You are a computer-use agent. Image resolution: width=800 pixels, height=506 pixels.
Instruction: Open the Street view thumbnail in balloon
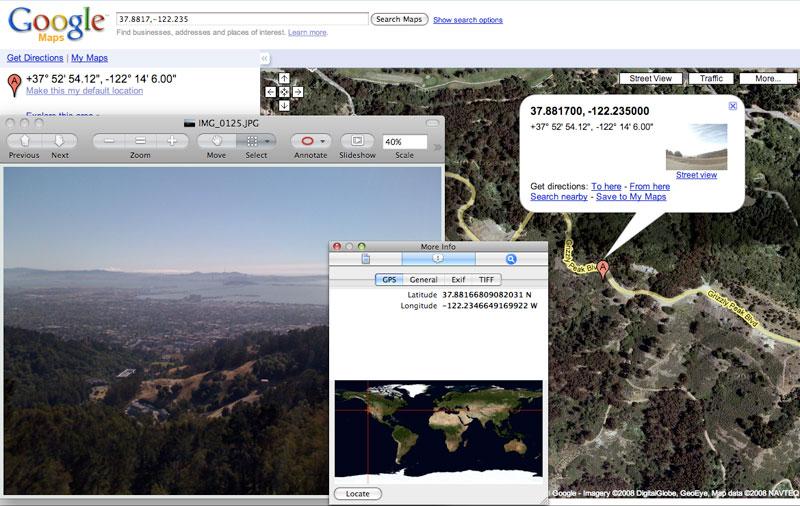[696, 147]
